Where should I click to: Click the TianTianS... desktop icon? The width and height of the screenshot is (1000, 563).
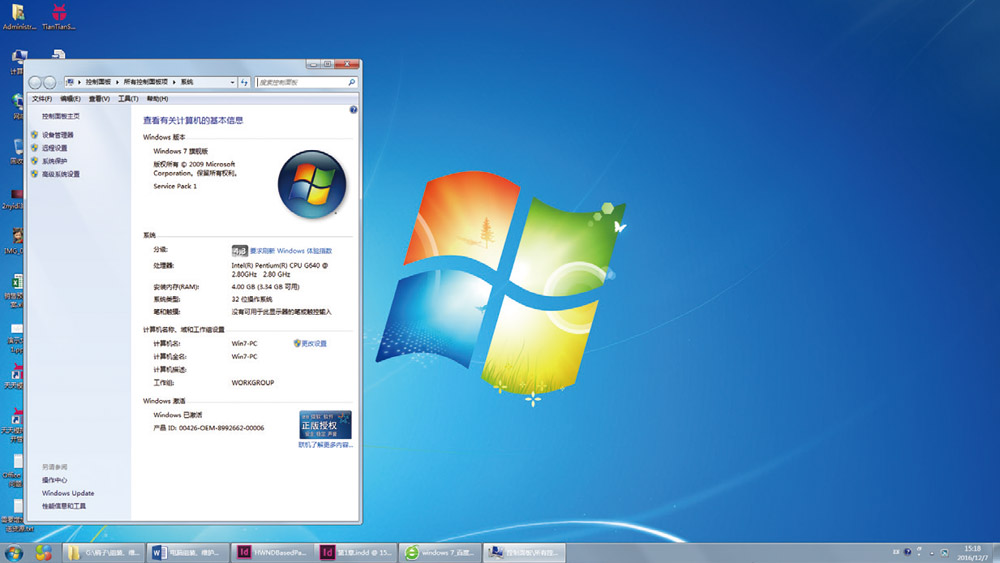[59, 17]
